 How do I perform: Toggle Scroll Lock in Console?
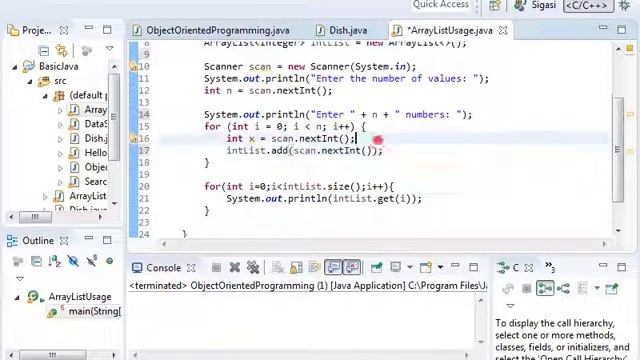coord(297,268)
